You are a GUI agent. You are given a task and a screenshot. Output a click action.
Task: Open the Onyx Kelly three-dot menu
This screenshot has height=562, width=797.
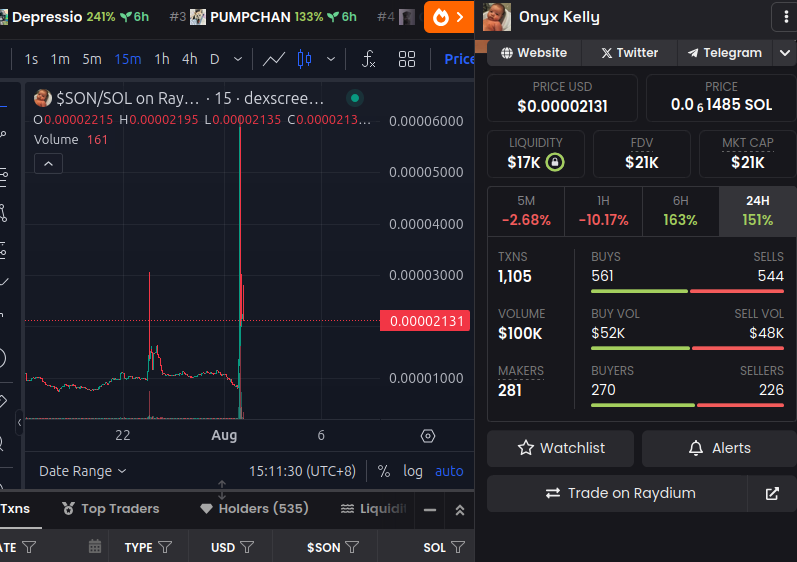(x=786, y=17)
